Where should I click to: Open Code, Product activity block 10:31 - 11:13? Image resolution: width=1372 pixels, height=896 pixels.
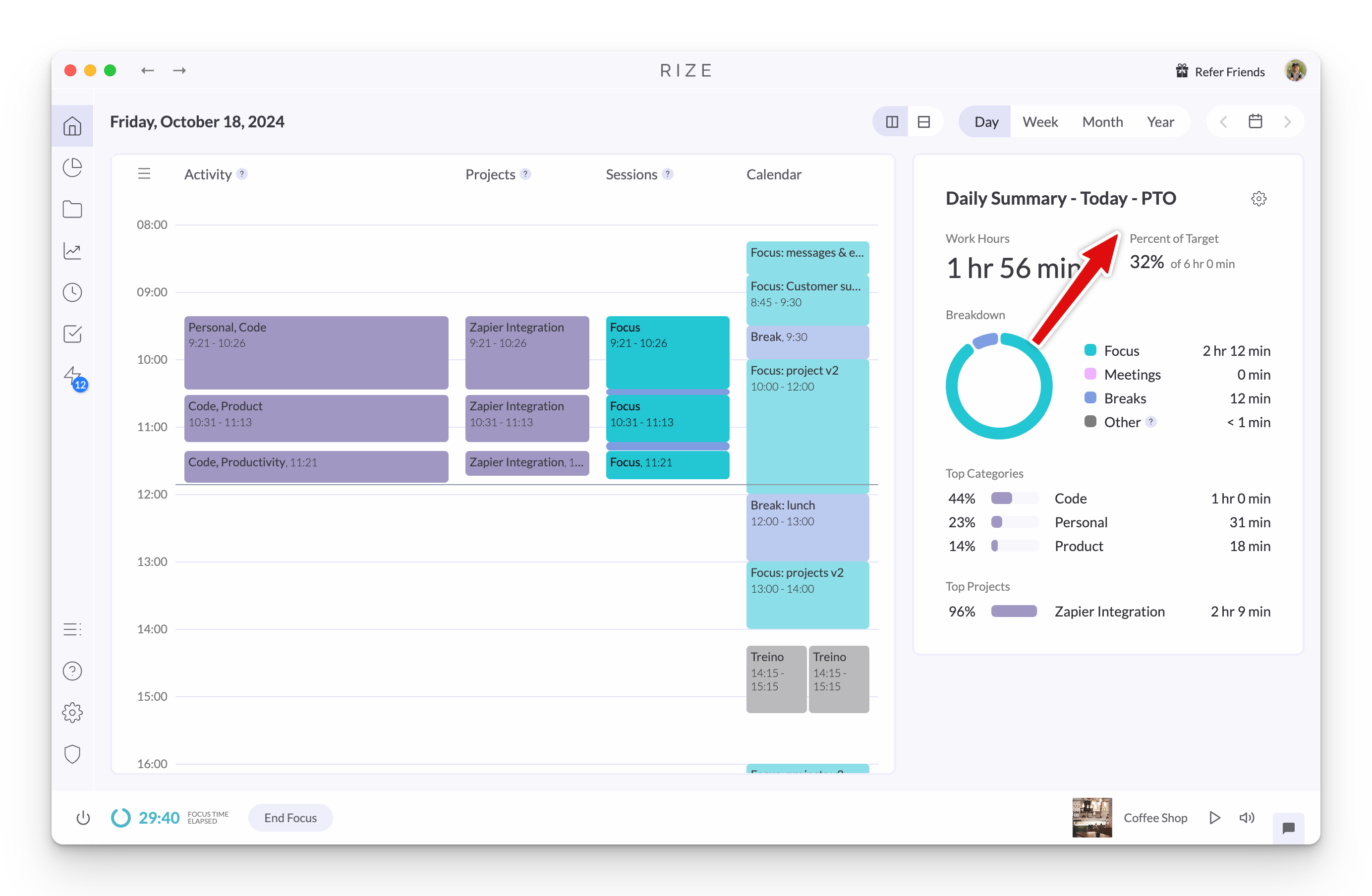point(316,418)
